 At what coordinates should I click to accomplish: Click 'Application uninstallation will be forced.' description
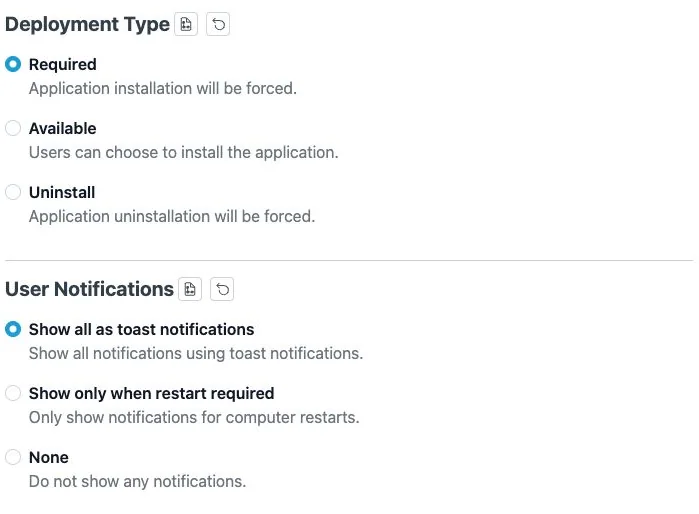click(172, 217)
